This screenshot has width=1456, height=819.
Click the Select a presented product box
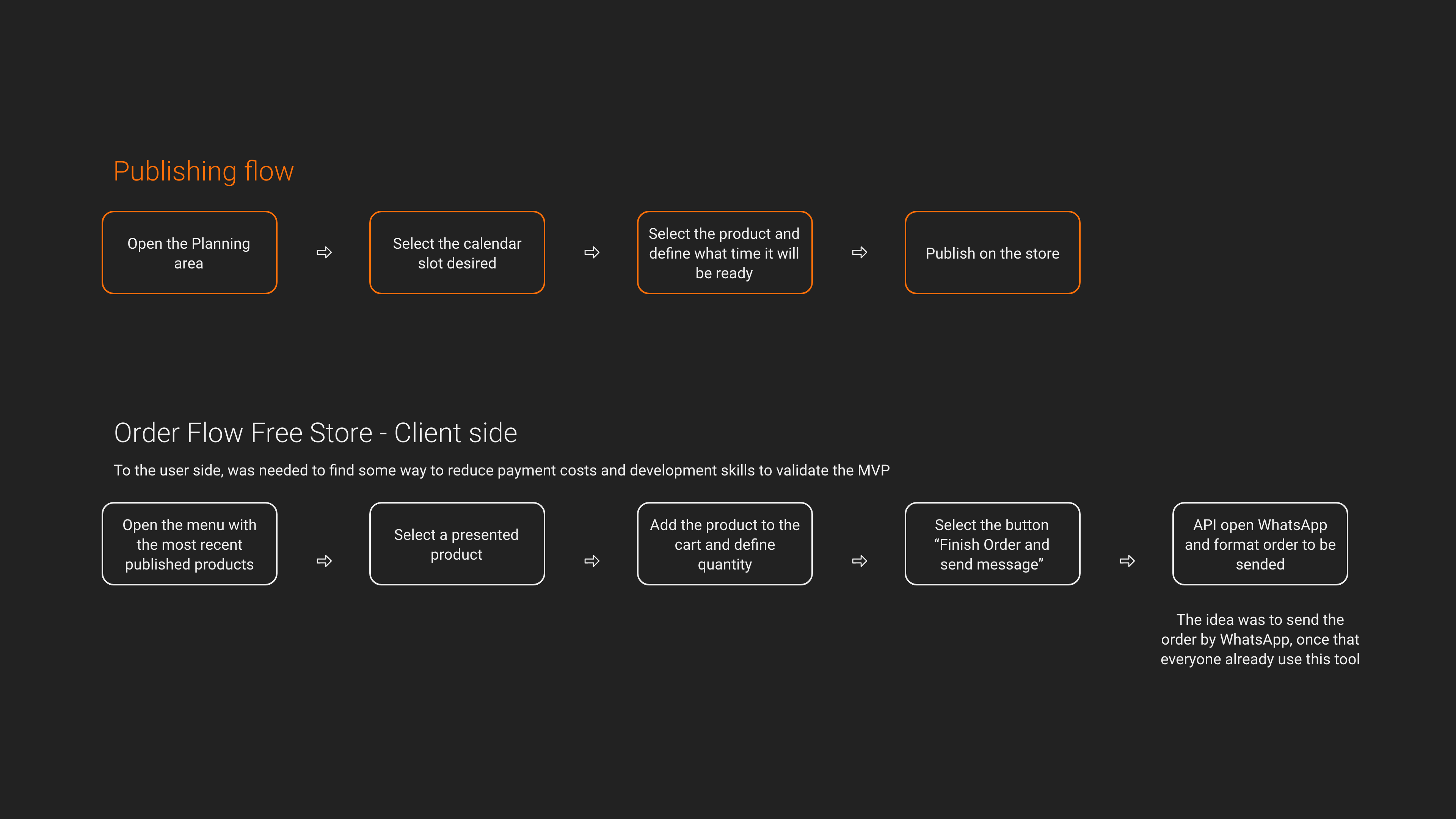click(x=457, y=544)
